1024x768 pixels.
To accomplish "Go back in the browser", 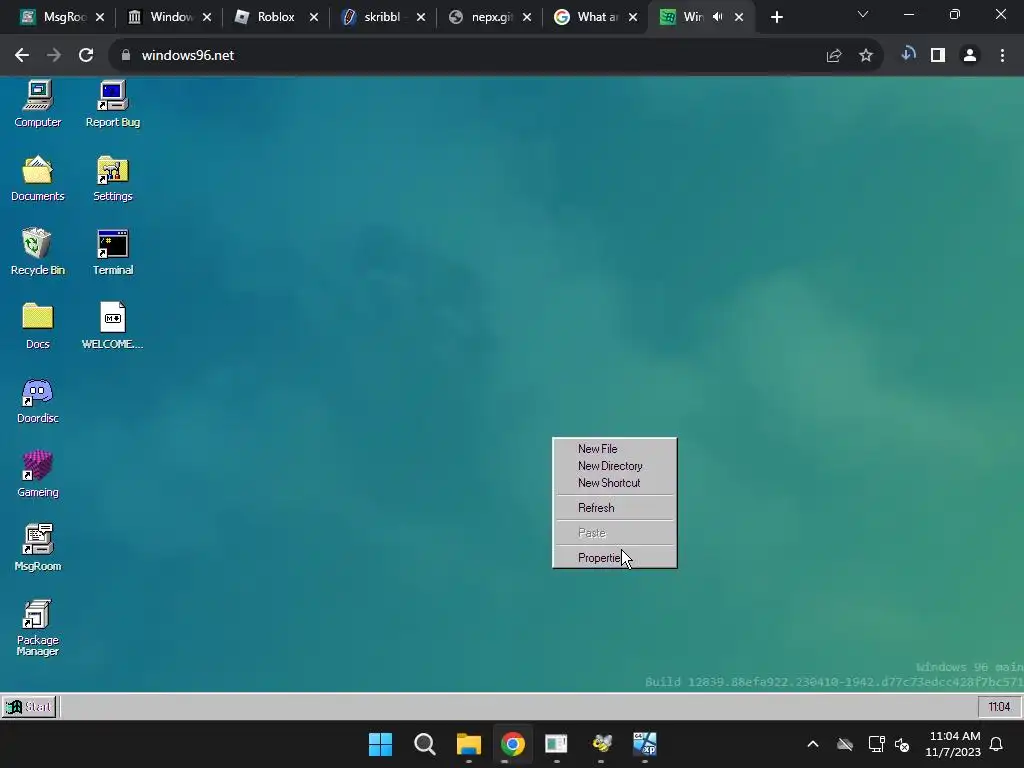I will click(22, 56).
